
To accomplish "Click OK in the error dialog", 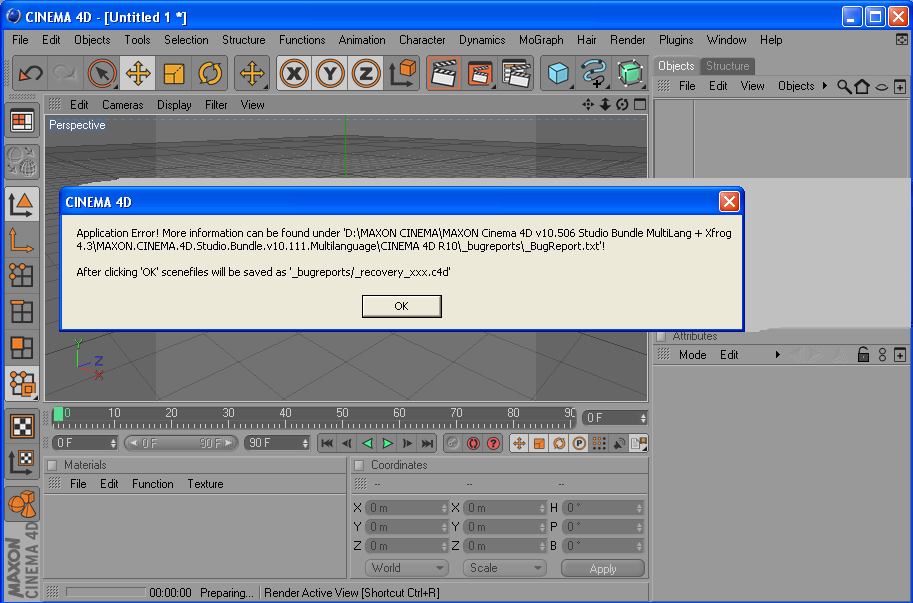I will (402, 306).
